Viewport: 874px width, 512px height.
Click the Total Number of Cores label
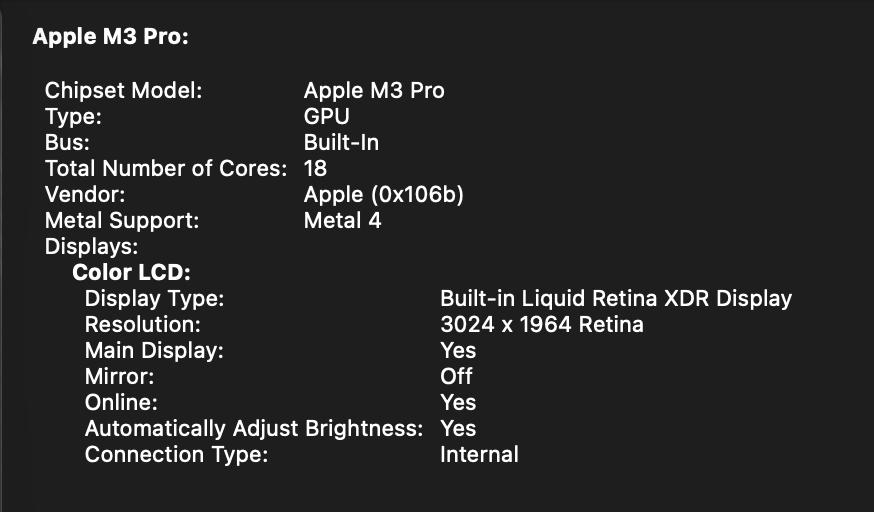click(x=166, y=168)
